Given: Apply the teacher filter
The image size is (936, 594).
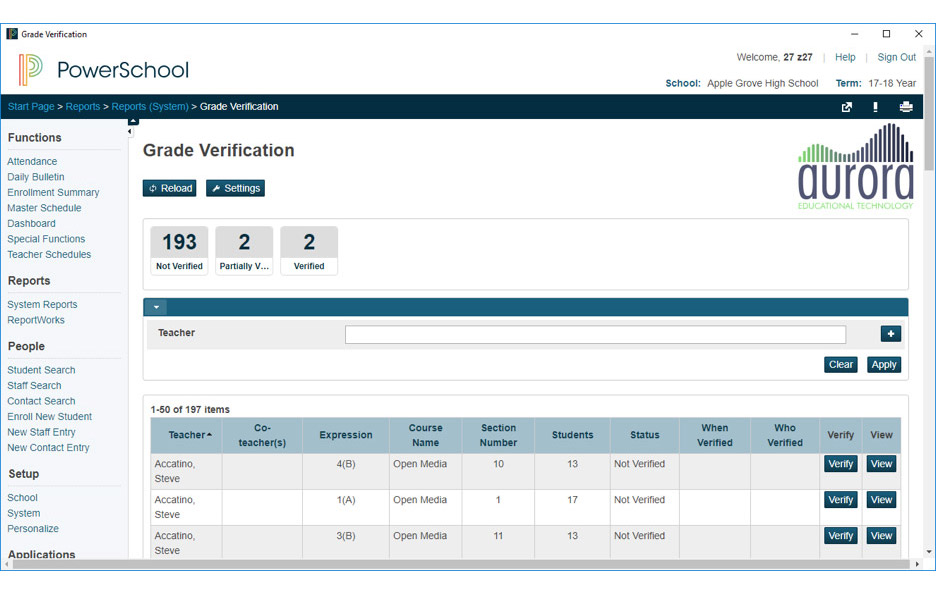Looking at the screenshot, I should pyautogui.click(x=883, y=364).
